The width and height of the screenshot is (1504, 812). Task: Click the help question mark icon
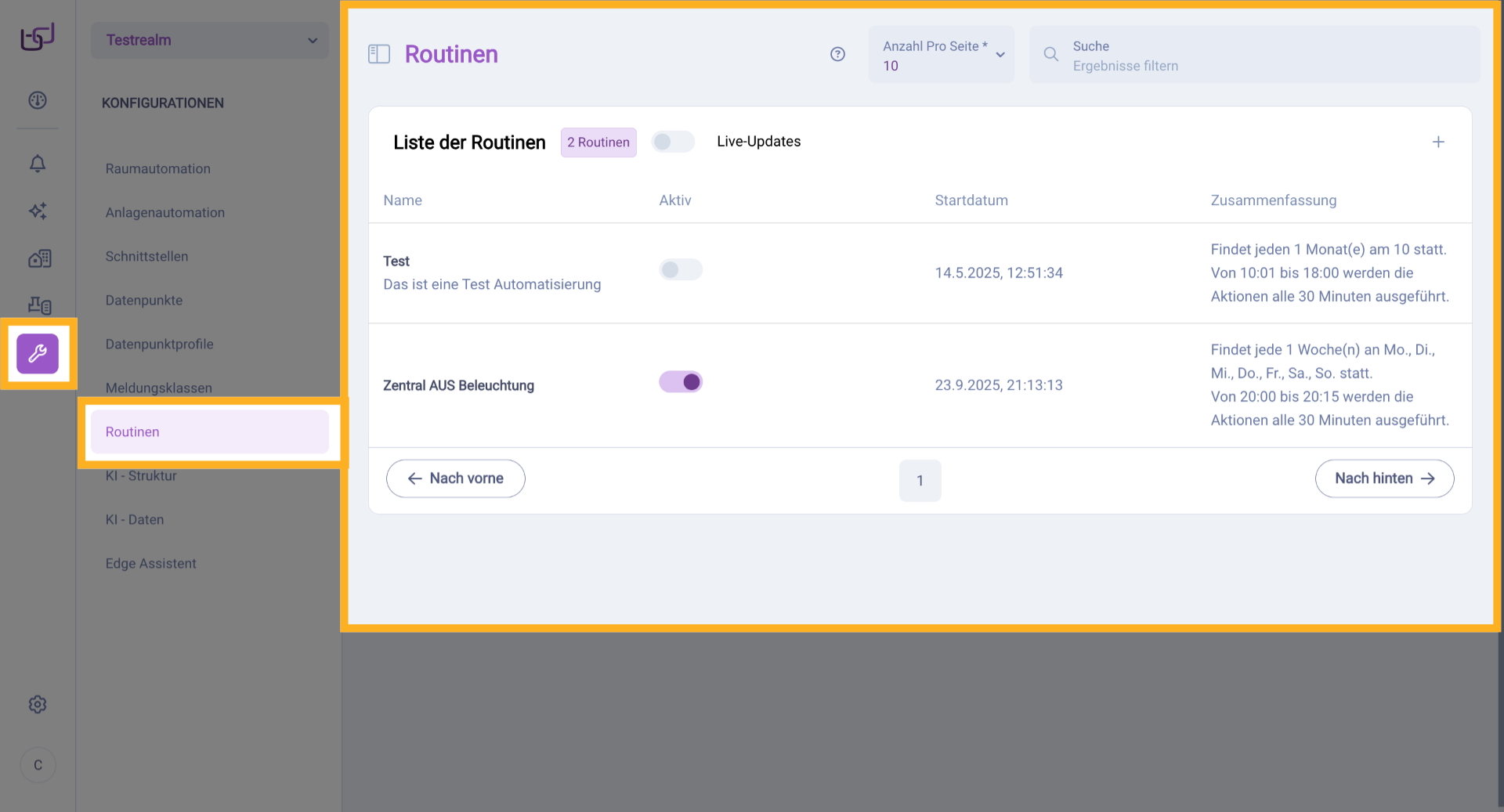click(x=837, y=54)
